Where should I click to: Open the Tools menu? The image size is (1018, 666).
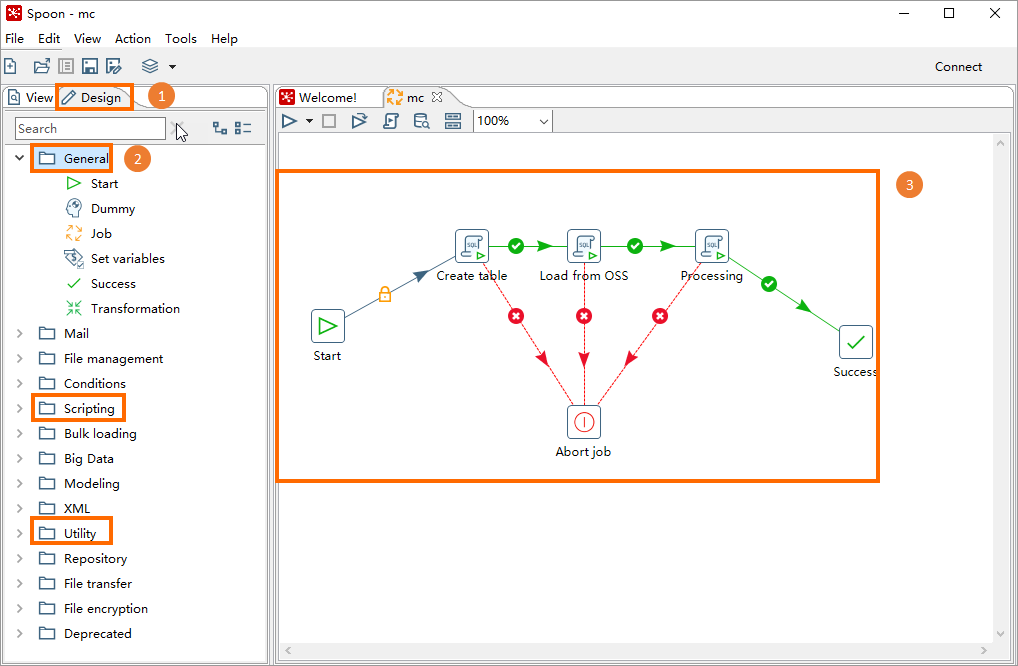click(181, 38)
